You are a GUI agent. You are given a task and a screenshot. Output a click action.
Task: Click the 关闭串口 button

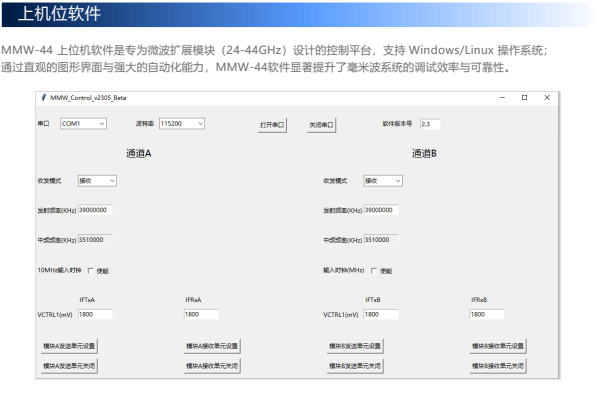[321, 125]
